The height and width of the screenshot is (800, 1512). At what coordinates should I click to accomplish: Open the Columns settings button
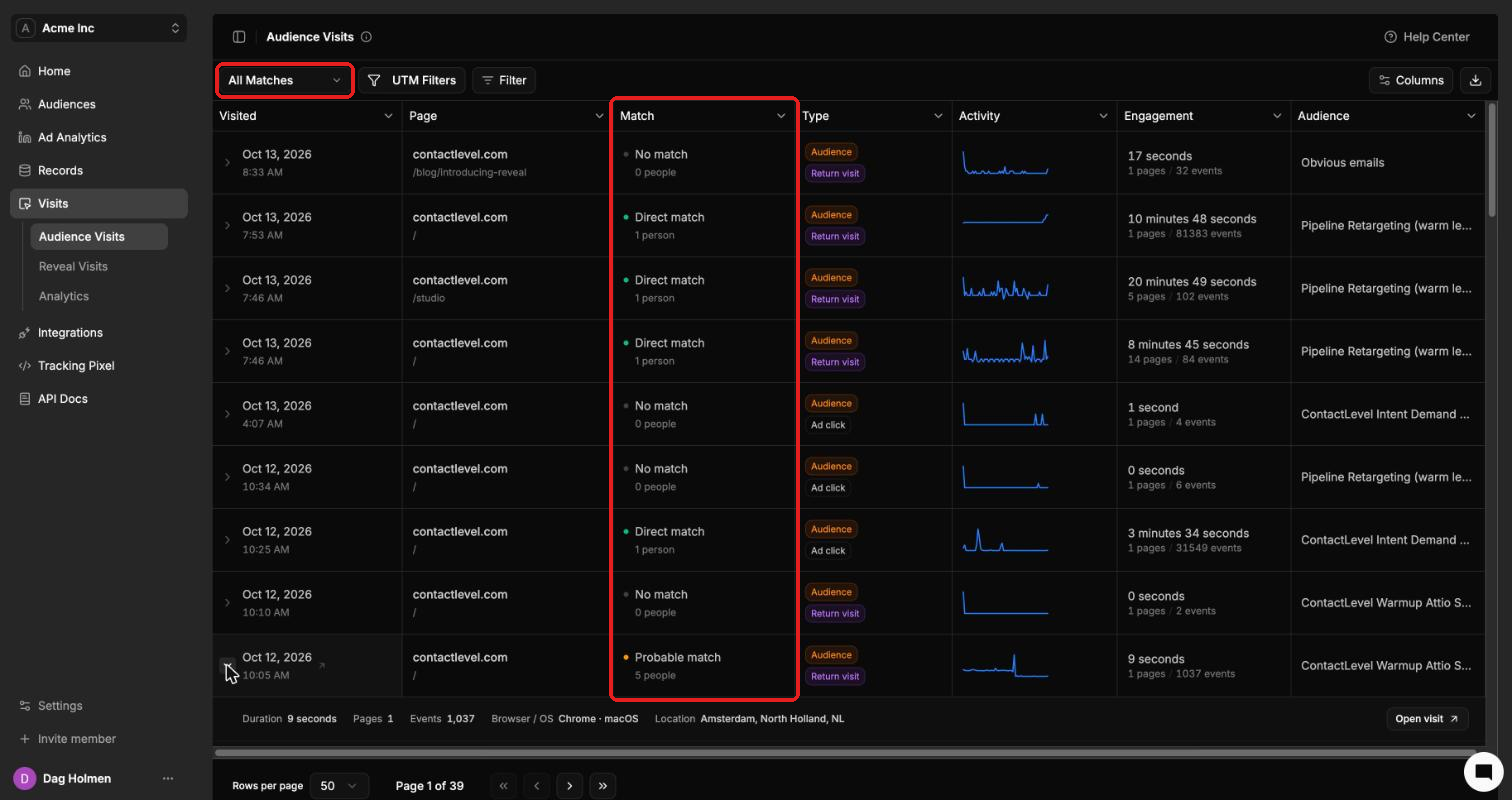pos(1412,80)
